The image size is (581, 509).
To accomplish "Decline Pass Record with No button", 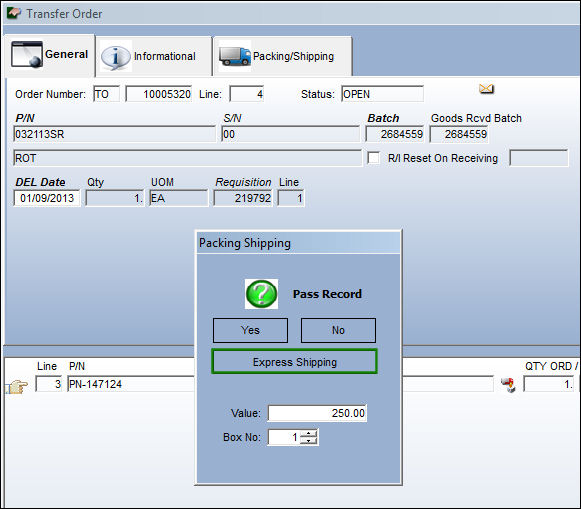I will [338, 330].
